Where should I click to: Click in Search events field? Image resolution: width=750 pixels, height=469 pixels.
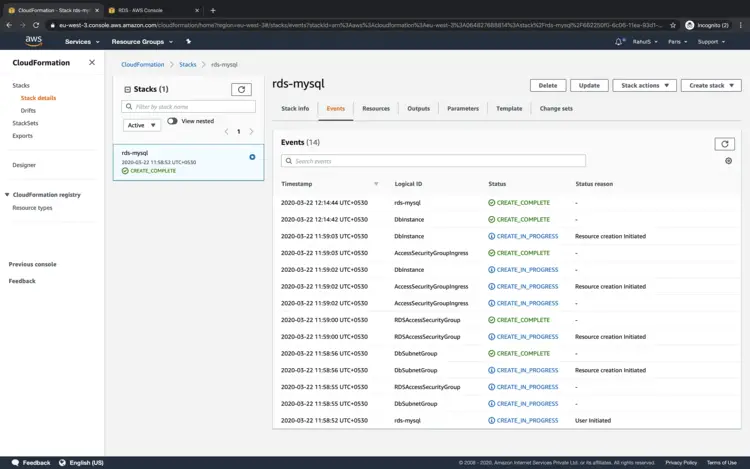coord(433,161)
